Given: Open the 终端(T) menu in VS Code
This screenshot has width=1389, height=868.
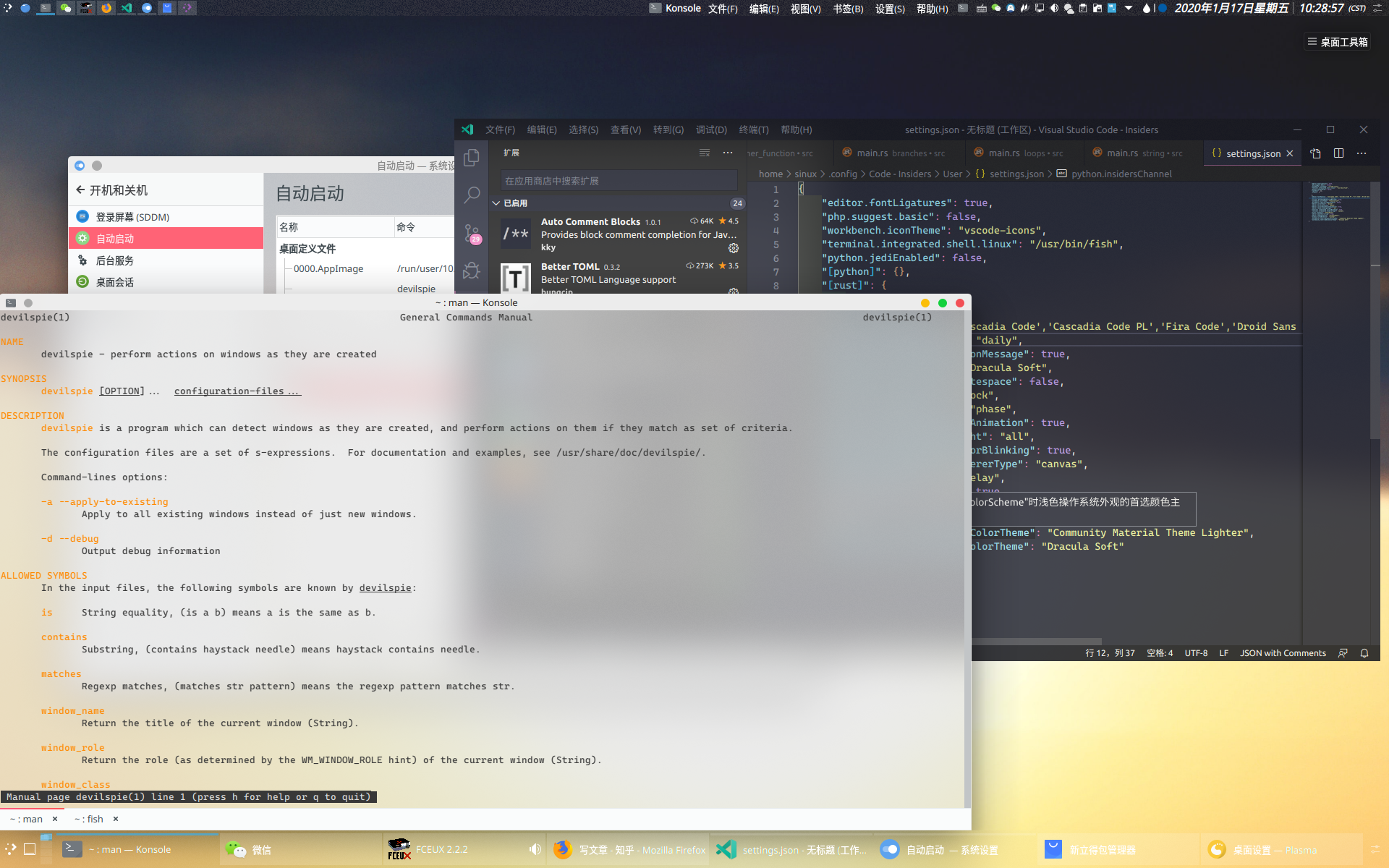Looking at the screenshot, I should click(x=753, y=130).
